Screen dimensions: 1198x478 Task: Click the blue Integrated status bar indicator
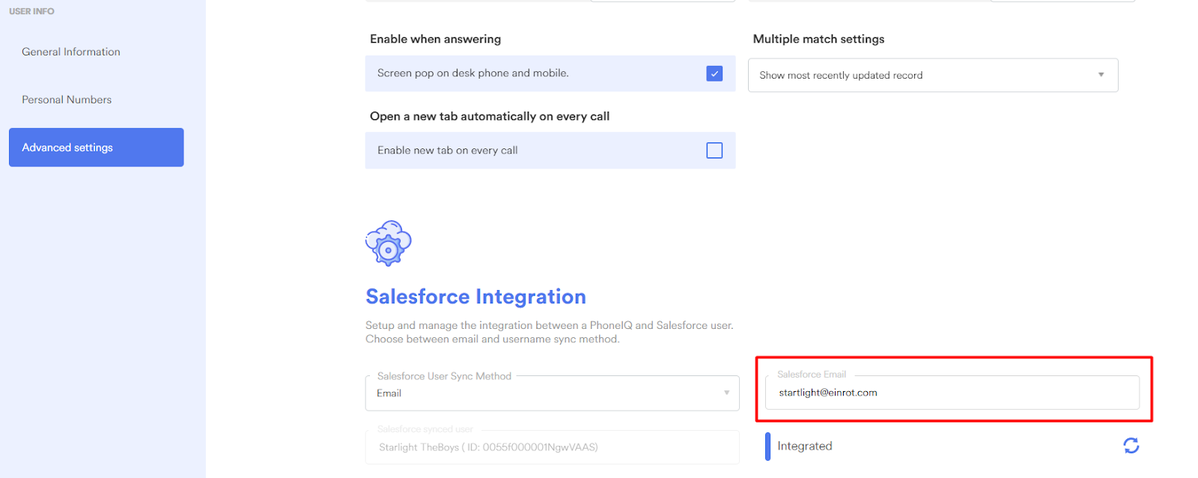[x=767, y=446]
